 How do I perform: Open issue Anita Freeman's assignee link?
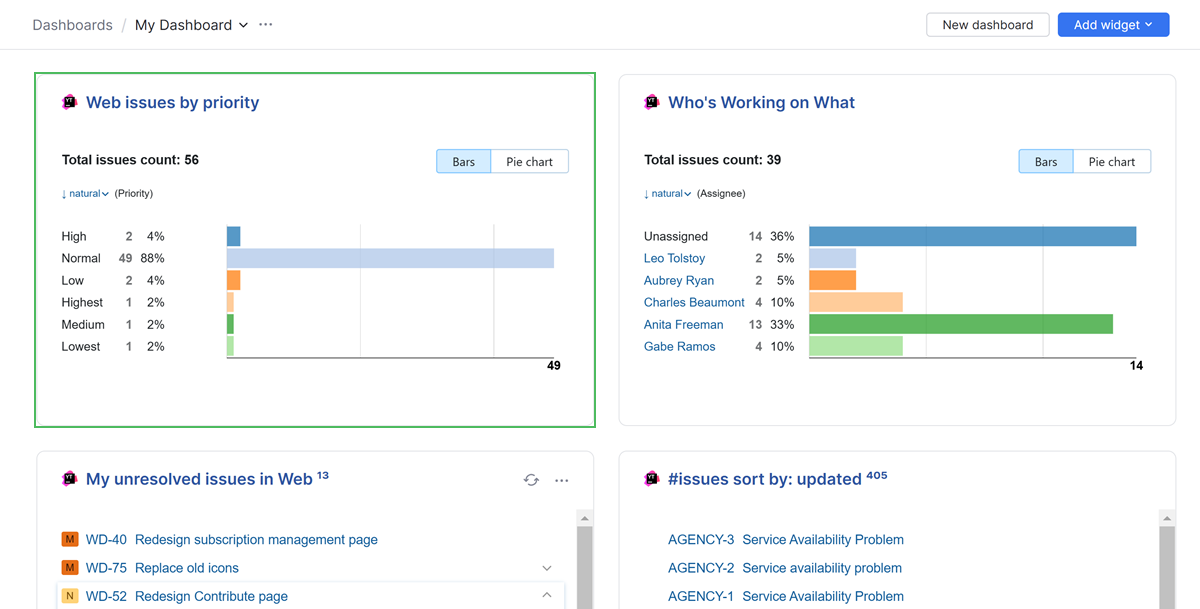pyautogui.click(x=683, y=324)
